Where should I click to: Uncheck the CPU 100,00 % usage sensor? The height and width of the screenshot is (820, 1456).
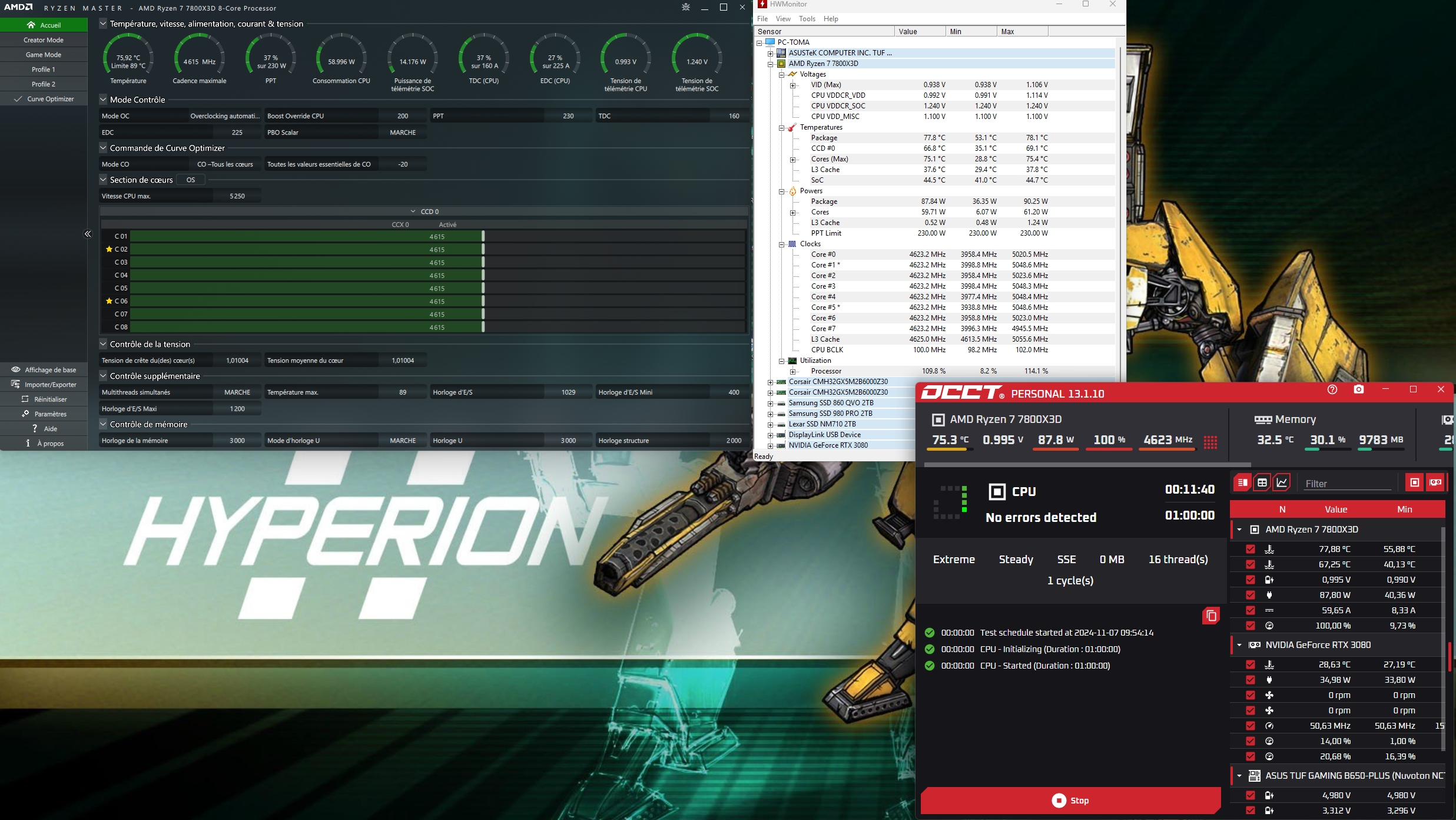(1250, 626)
